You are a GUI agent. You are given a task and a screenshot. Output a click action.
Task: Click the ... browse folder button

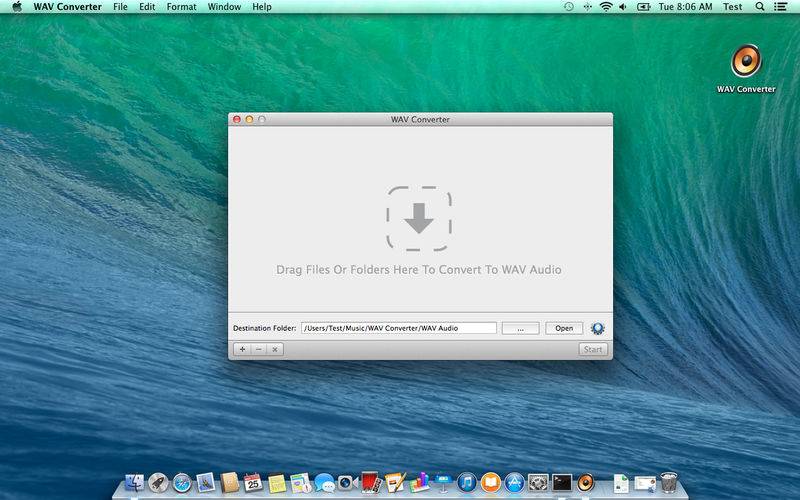520,328
